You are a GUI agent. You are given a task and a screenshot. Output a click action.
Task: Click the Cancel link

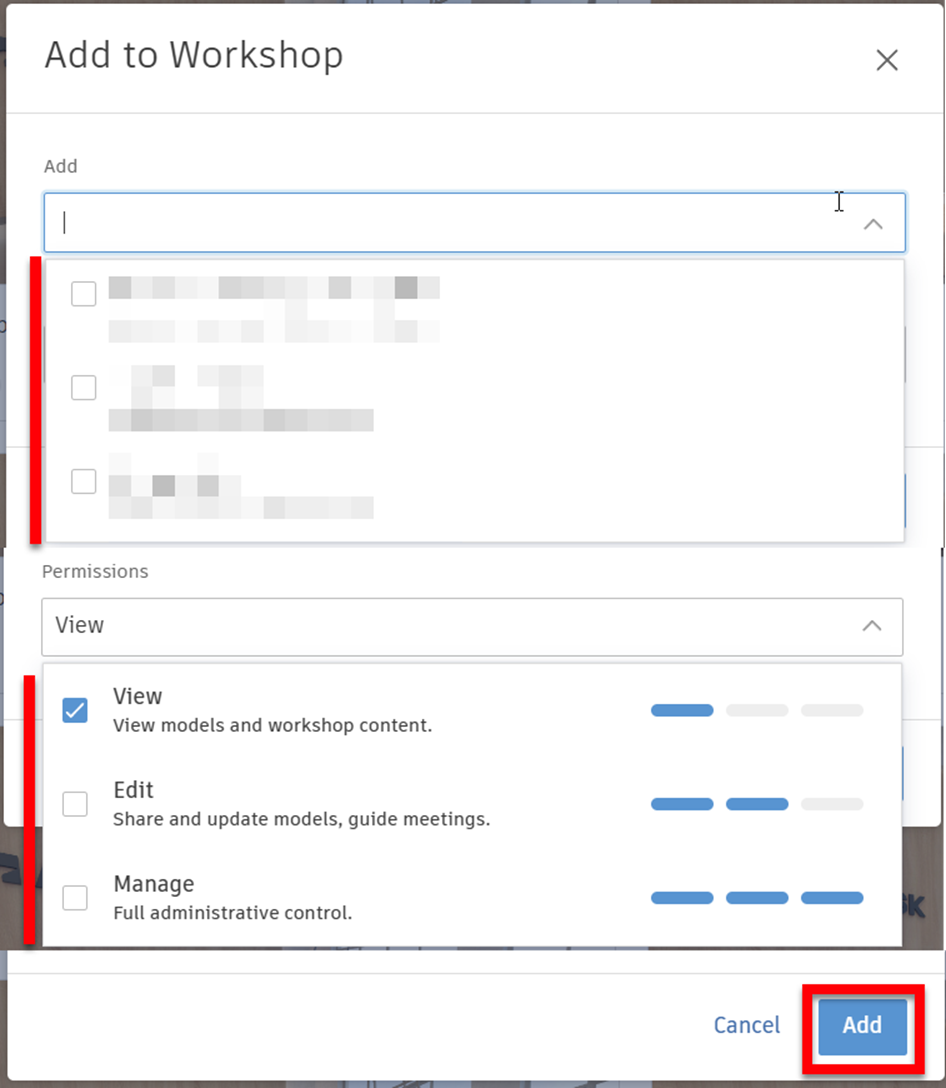coord(746,1025)
